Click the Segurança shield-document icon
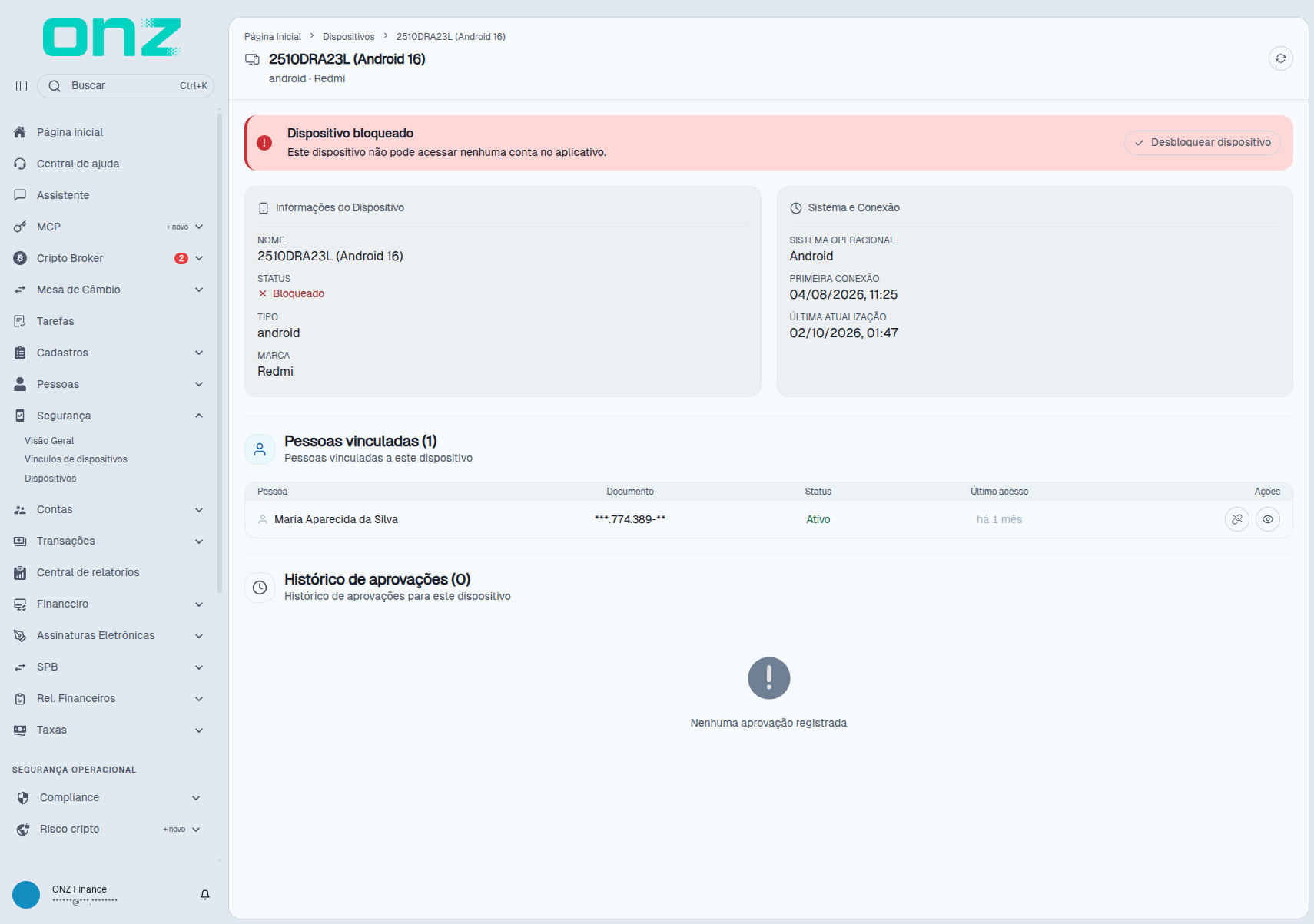 coord(20,416)
